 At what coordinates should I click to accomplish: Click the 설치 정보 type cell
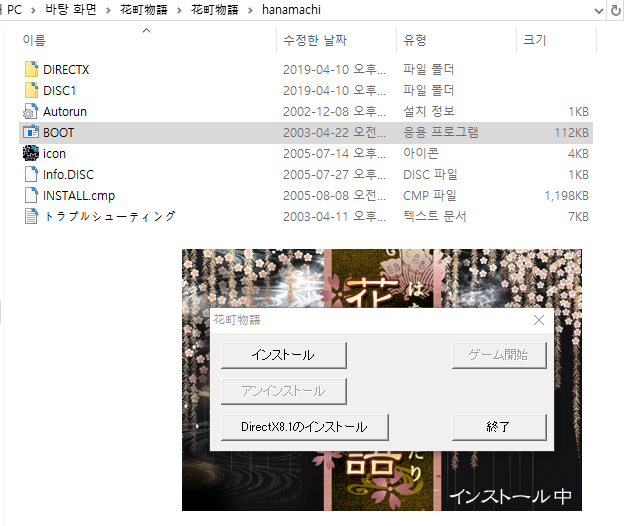pos(428,111)
